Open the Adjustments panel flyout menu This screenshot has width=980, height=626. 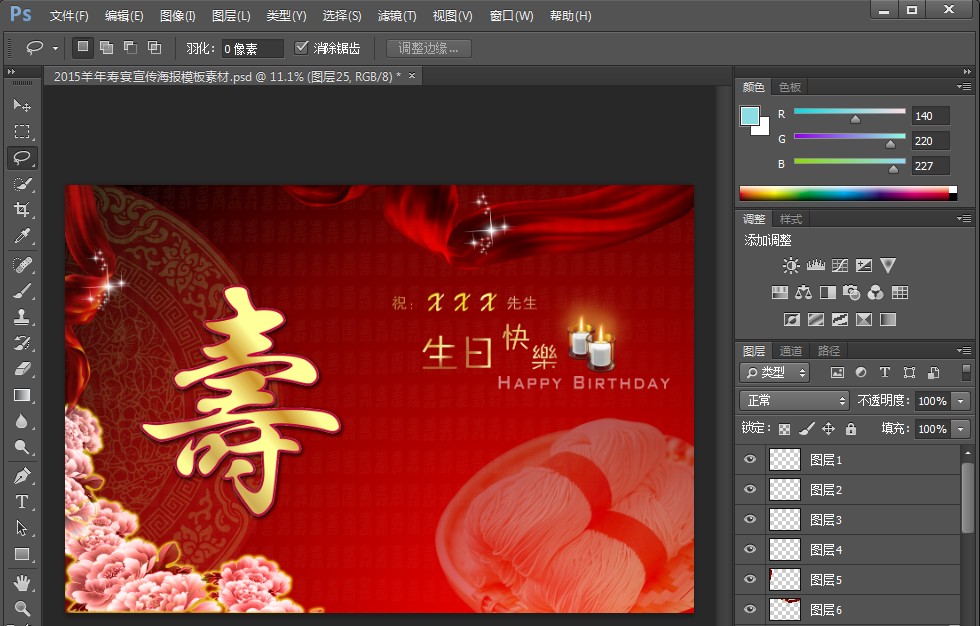click(x=964, y=219)
